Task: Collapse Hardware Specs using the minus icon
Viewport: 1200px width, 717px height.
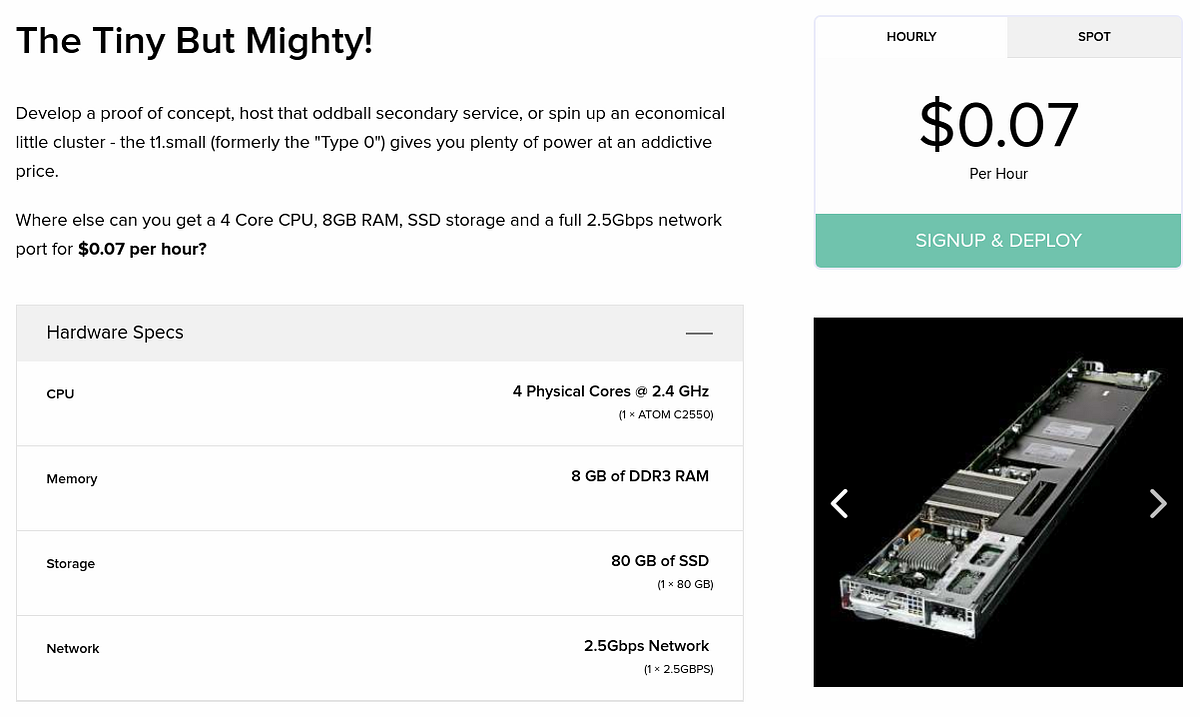Action: coord(699,333)
